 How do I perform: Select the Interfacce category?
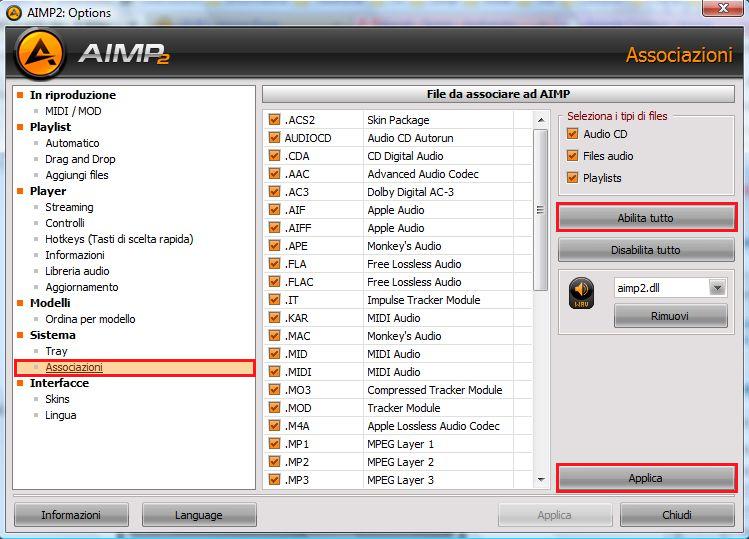59,383
